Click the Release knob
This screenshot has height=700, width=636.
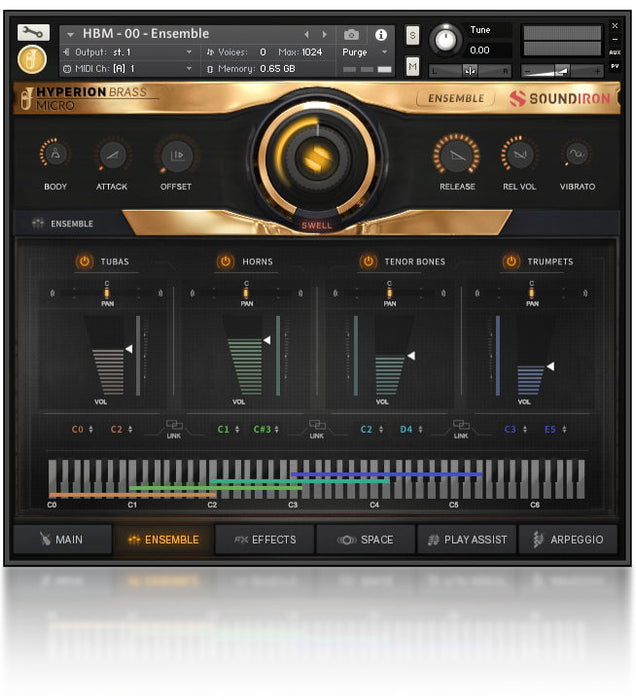click(x=457, y=155)
